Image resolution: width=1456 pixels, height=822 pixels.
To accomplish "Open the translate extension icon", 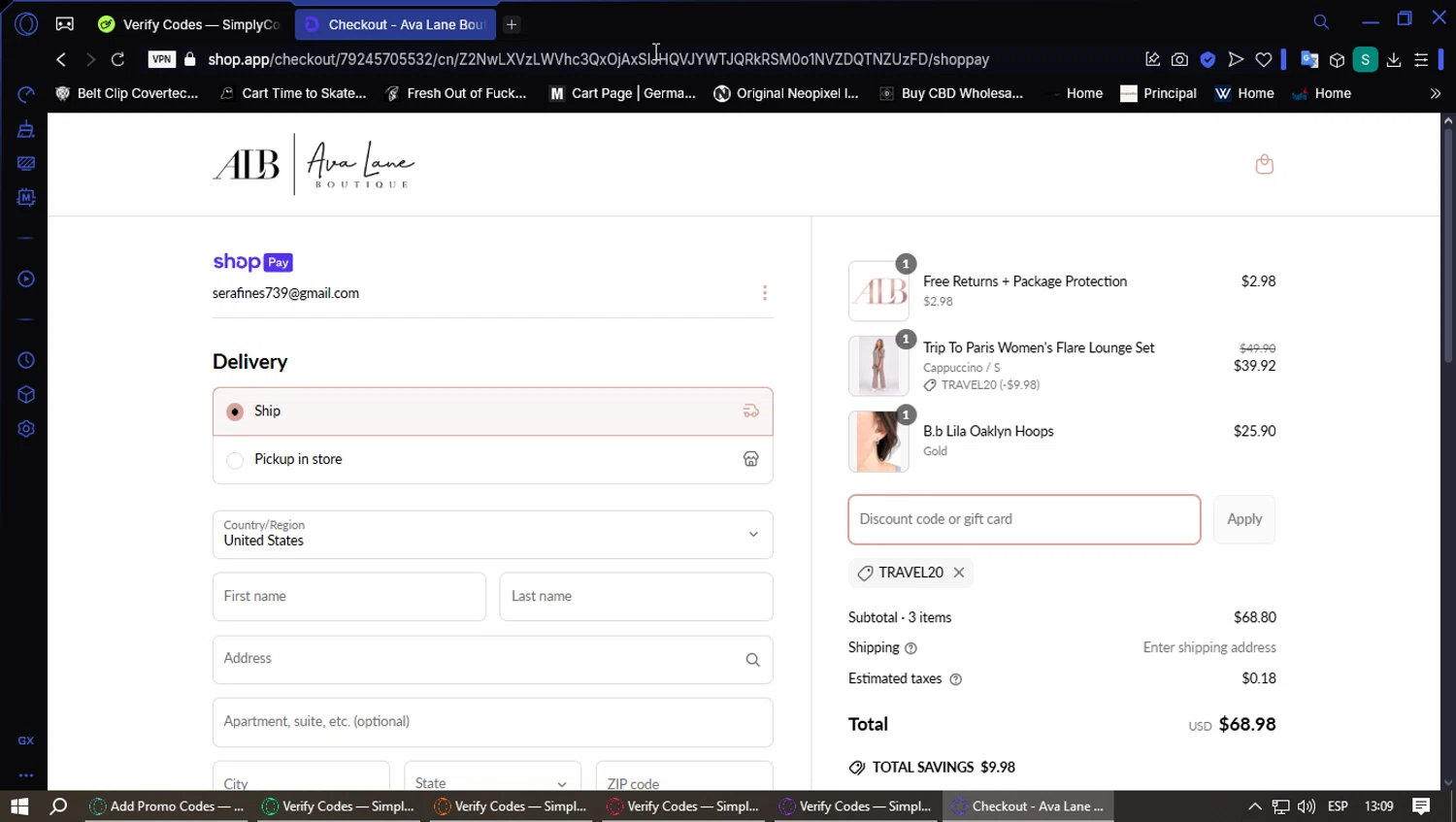I will coord(1309,59).
